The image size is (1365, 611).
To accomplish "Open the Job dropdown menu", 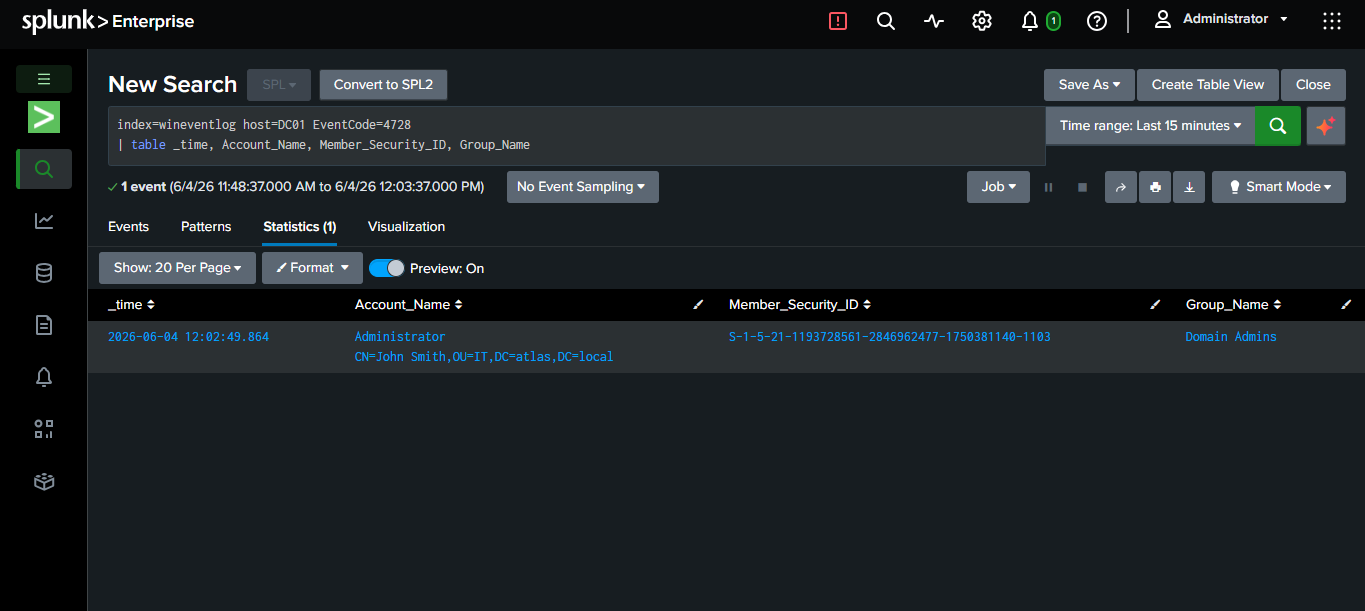I will pyautogui.click(x=998, y=187).
